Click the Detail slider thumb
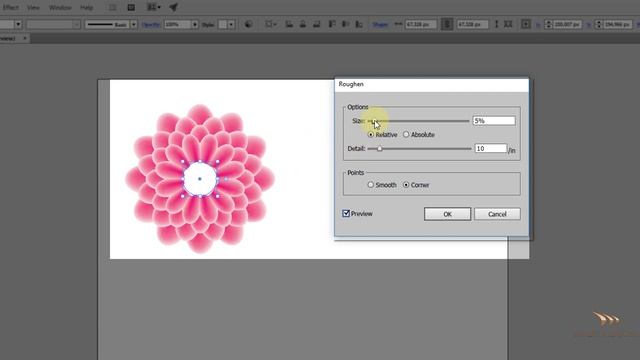The image size is (640, 360). 379,149
